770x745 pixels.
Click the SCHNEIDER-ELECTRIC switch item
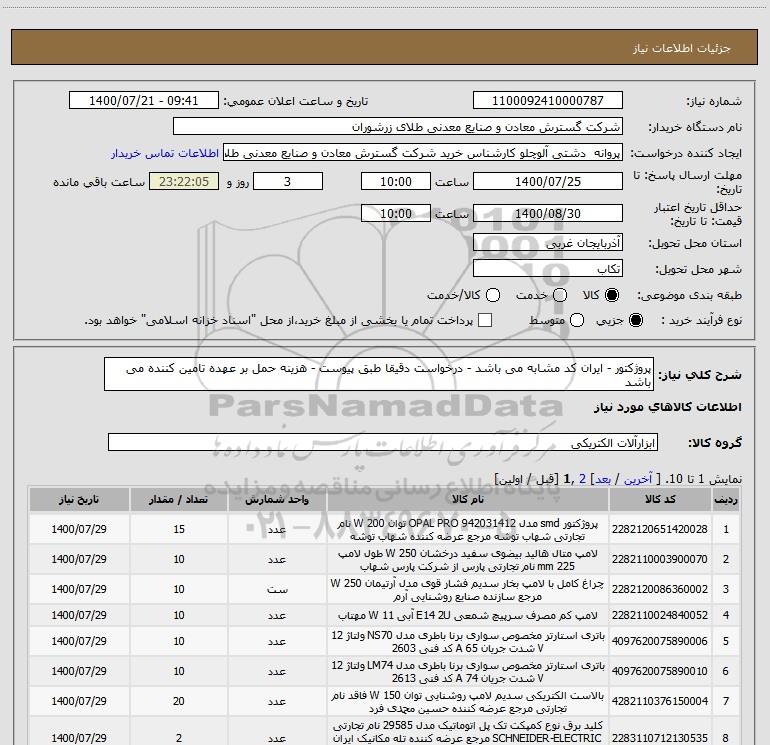click(x=468, y=732)
